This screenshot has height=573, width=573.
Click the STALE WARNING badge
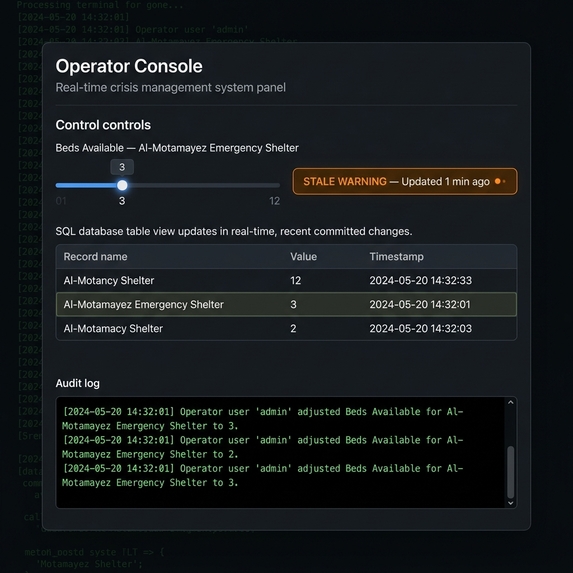point(405,181)
